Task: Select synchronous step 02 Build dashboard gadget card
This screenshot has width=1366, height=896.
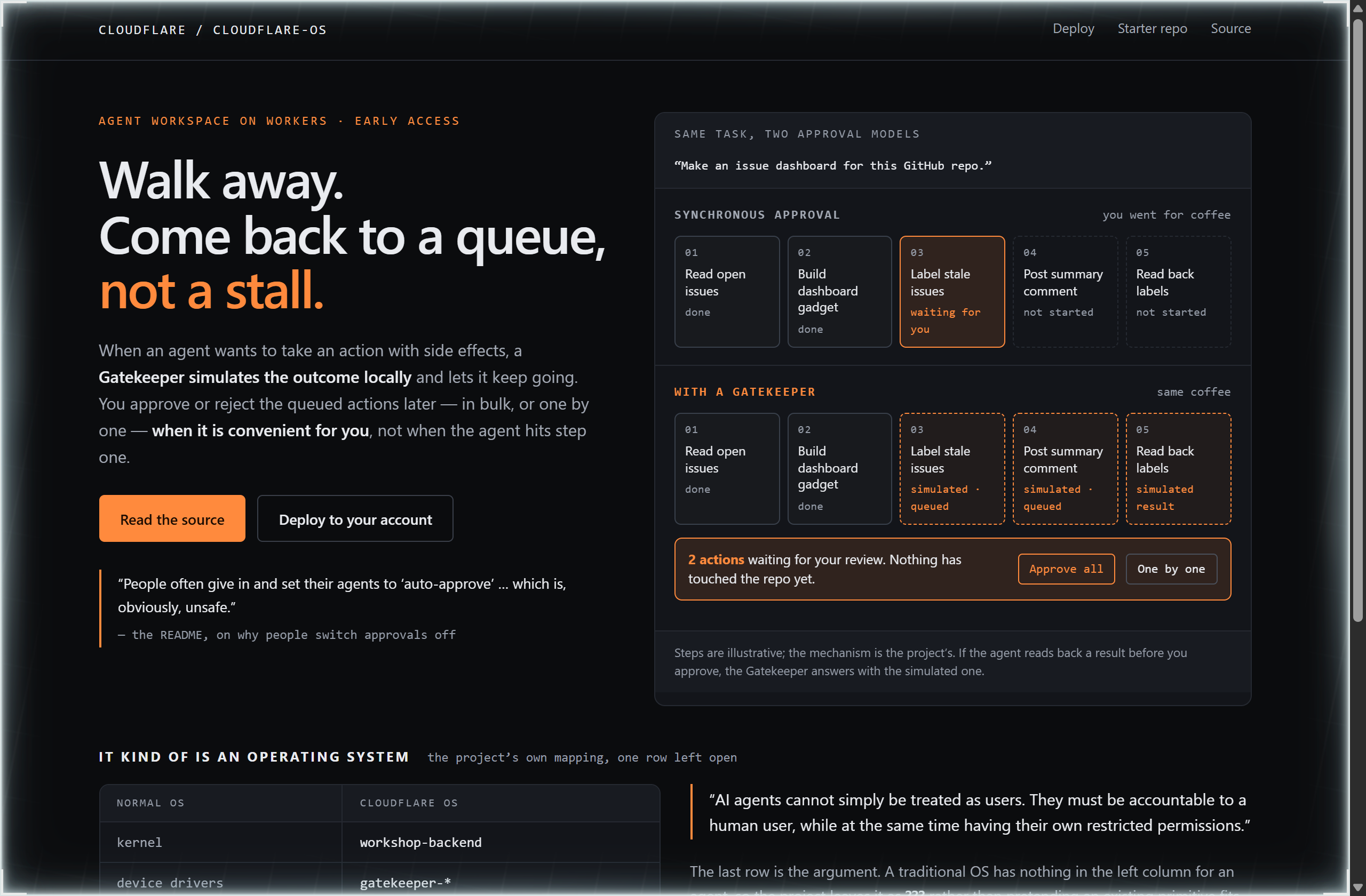Action: tap(839, 291)
